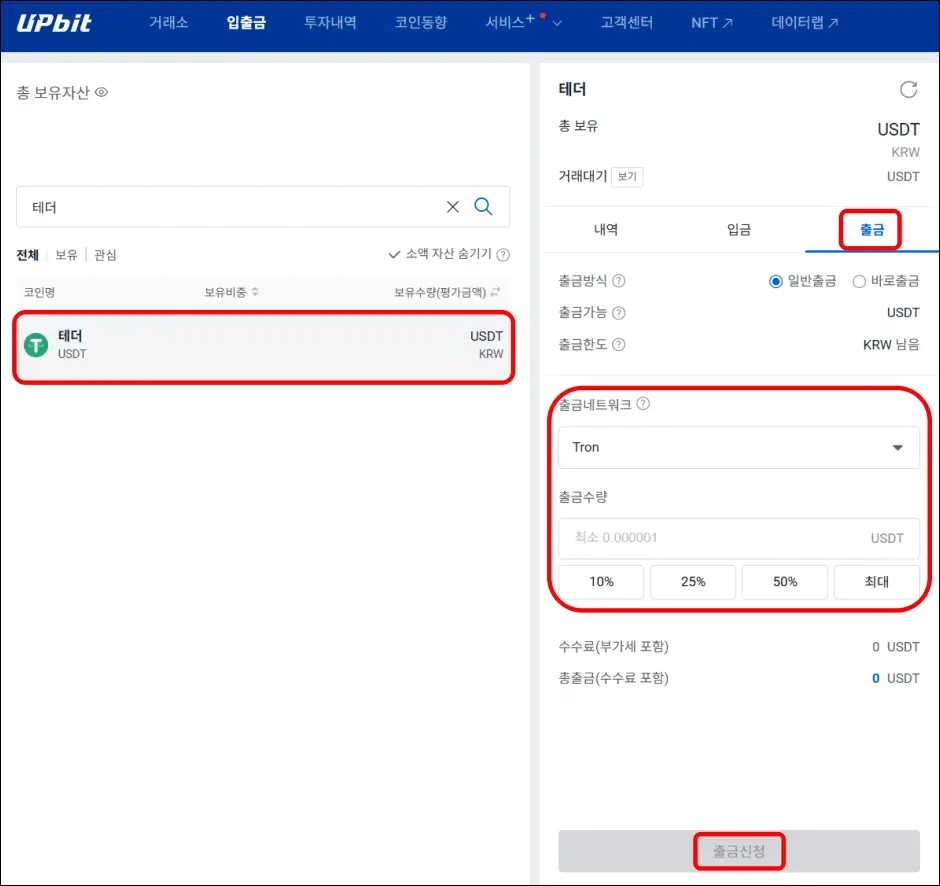The image size is (940, 886).
Task: Click the magnifier search icon
Action: coord(483,206)
